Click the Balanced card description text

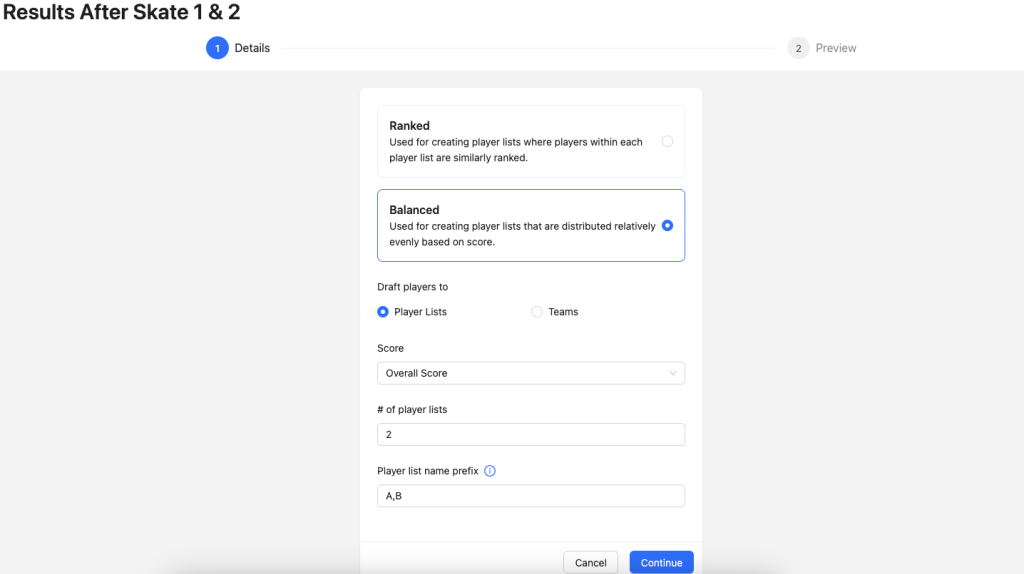pos(521,234)
